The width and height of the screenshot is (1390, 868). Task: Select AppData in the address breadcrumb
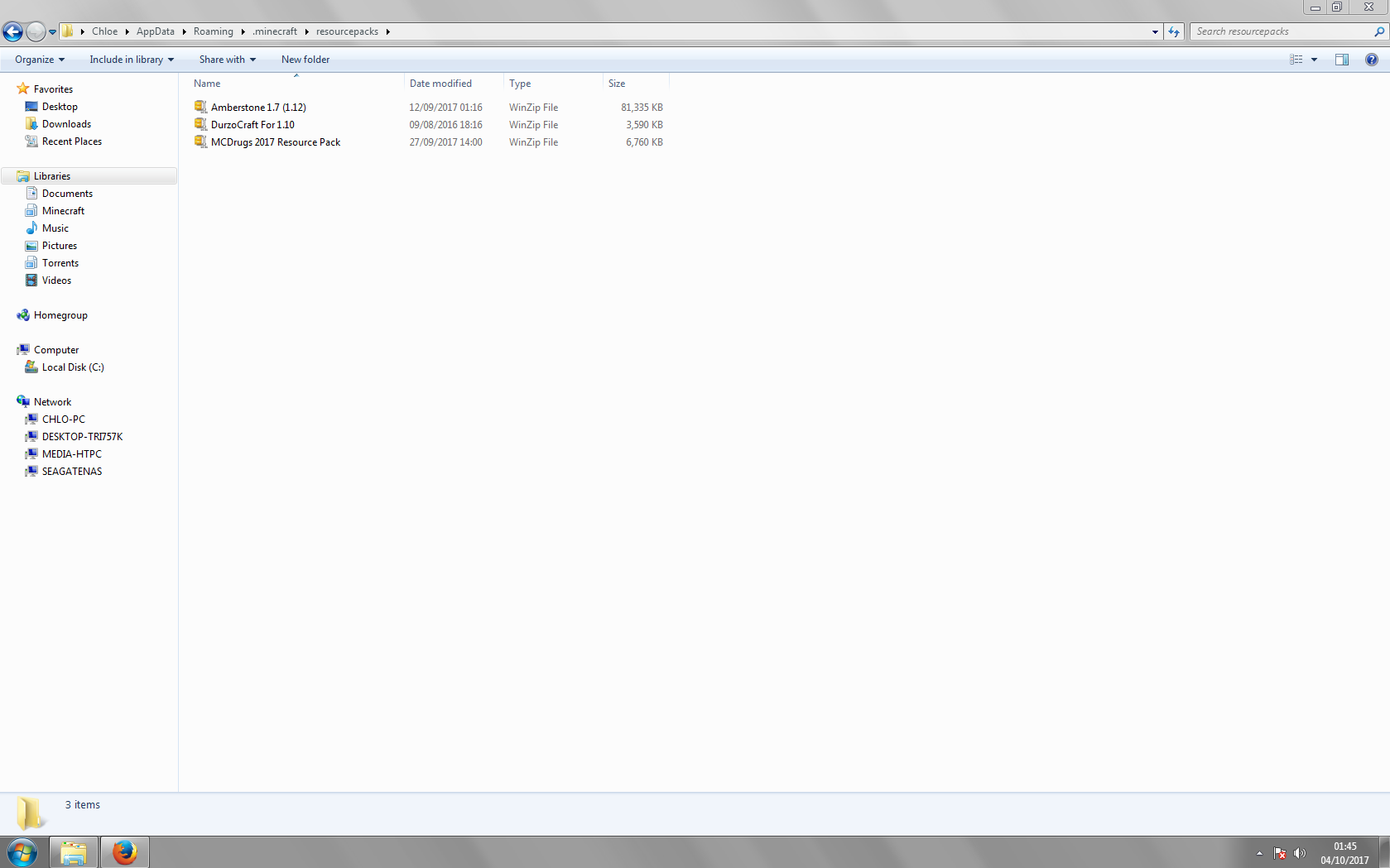pos(156,31)
